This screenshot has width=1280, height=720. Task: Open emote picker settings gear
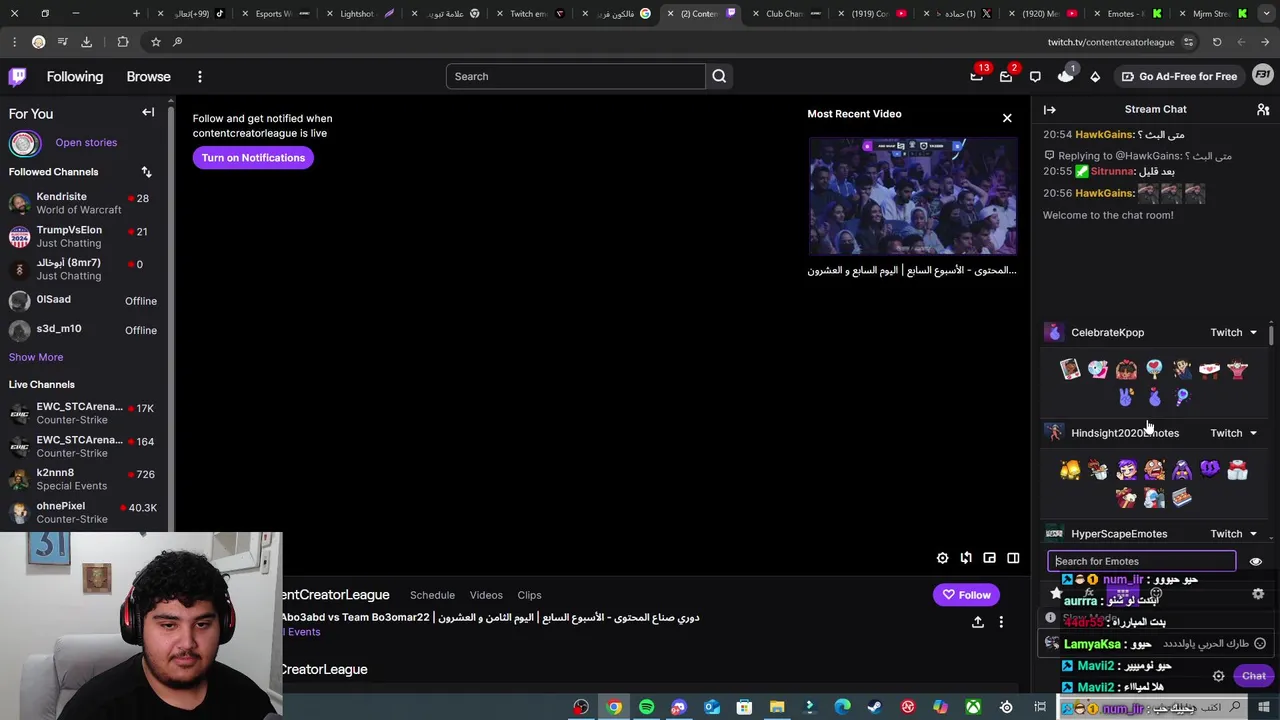1258,593
